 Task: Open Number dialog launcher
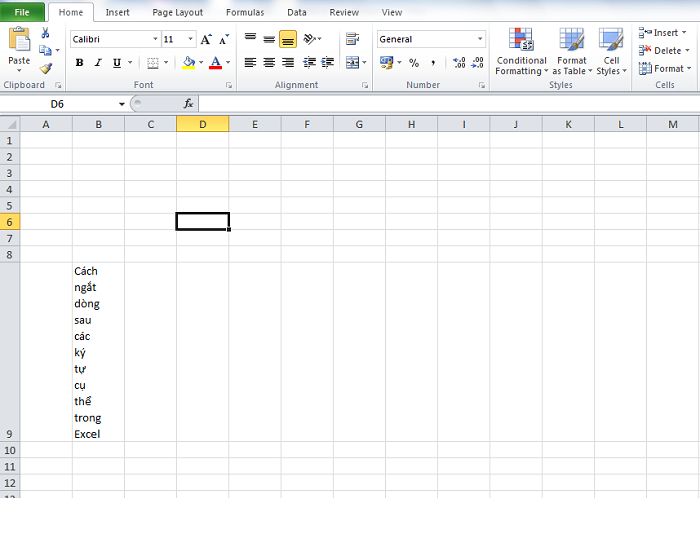482,85
